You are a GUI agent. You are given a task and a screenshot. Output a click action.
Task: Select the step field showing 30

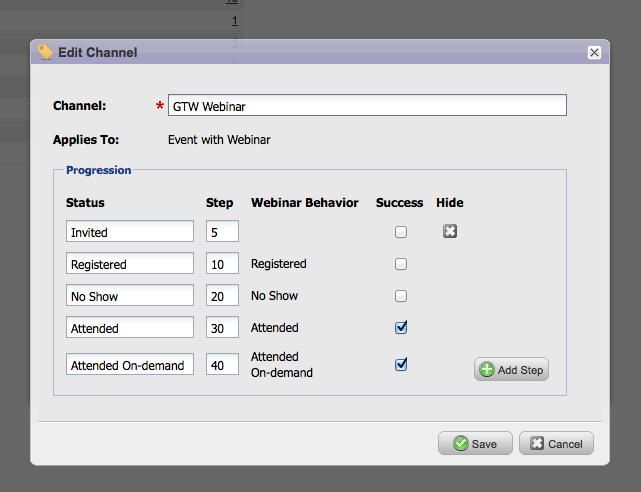tap(222, 328)
